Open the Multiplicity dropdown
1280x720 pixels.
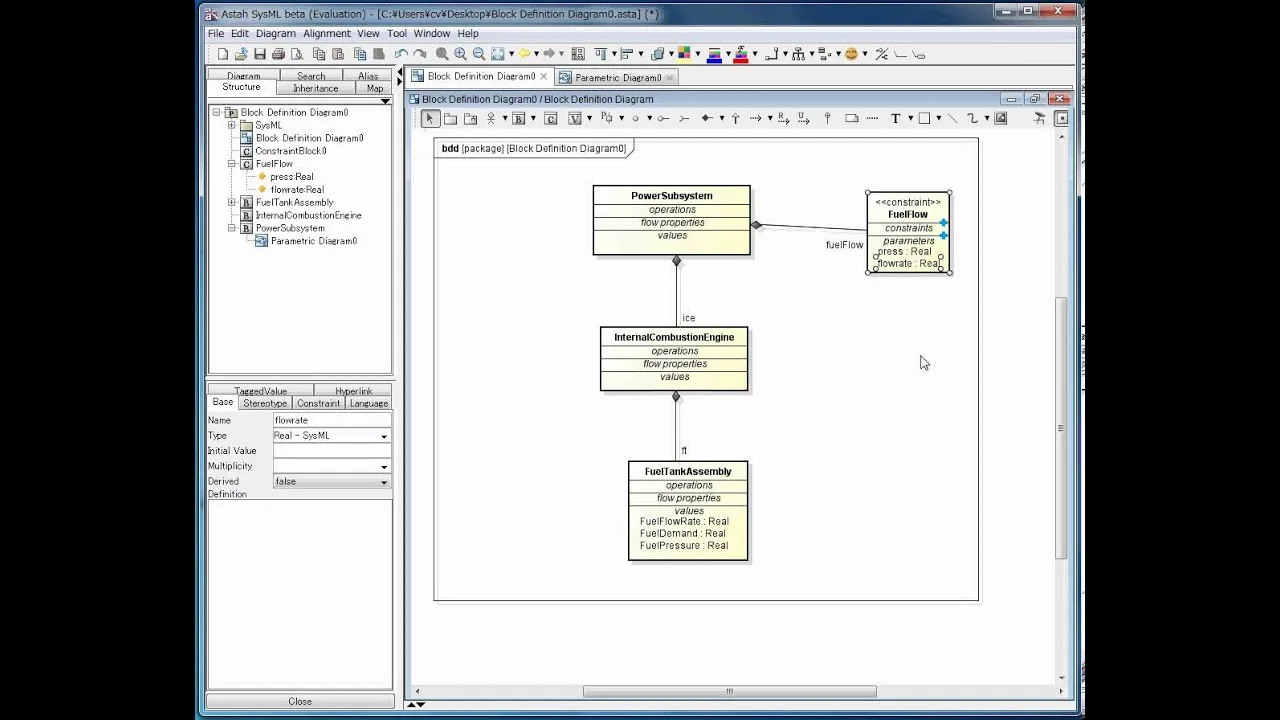pos(384,467)
